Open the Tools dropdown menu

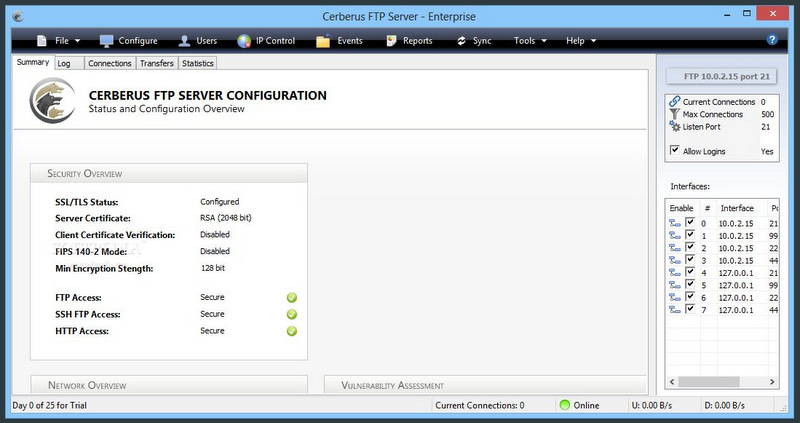pyautogui.click(x=530, y=41)
